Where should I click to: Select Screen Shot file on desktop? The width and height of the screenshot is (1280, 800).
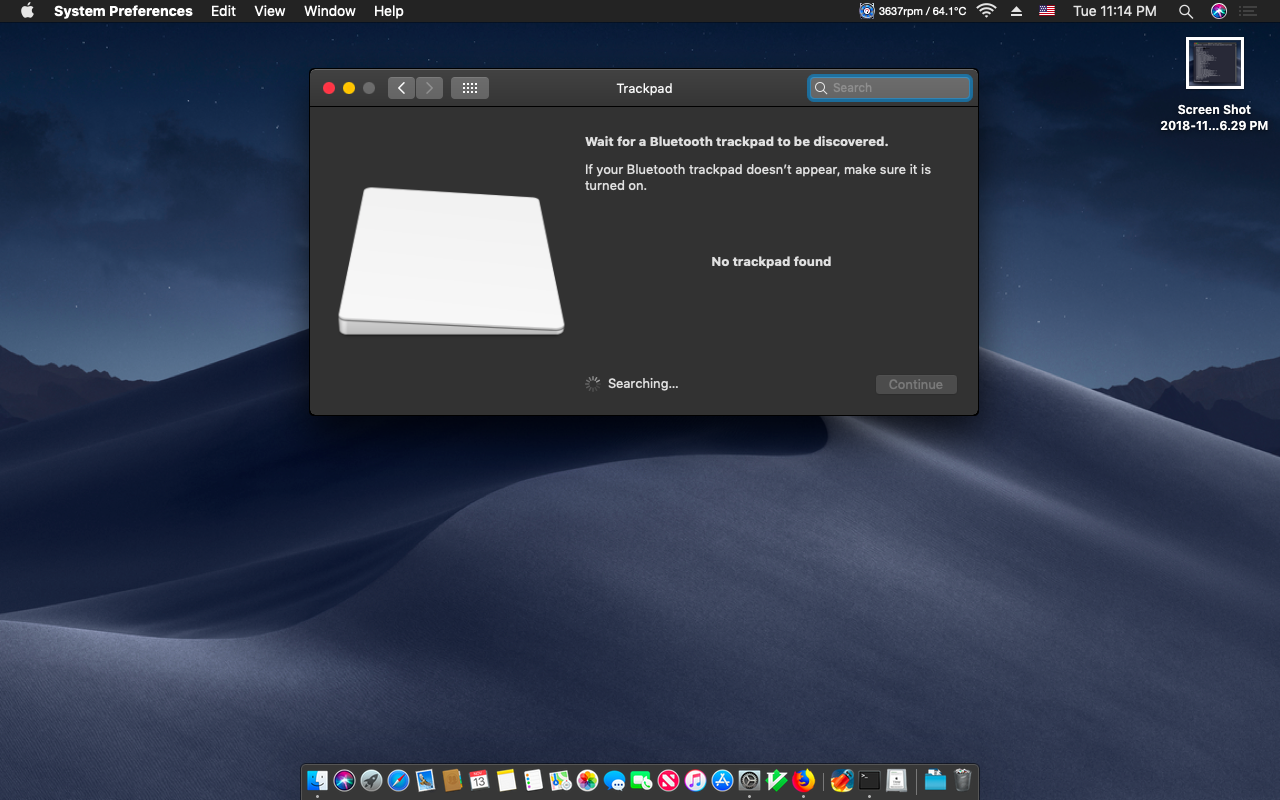(x=1214, y=84)
